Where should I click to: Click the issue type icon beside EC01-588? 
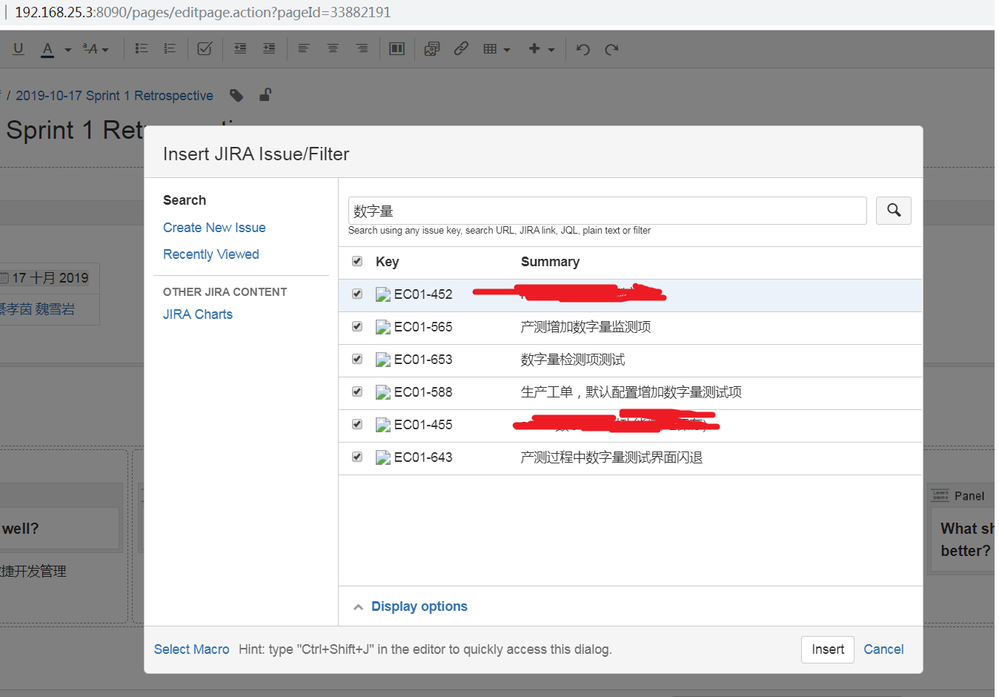coord(383,392)
